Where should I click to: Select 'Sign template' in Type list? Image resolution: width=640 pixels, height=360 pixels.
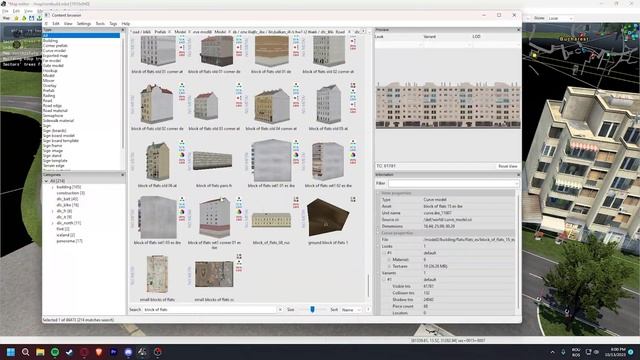(x=55, y=160)
